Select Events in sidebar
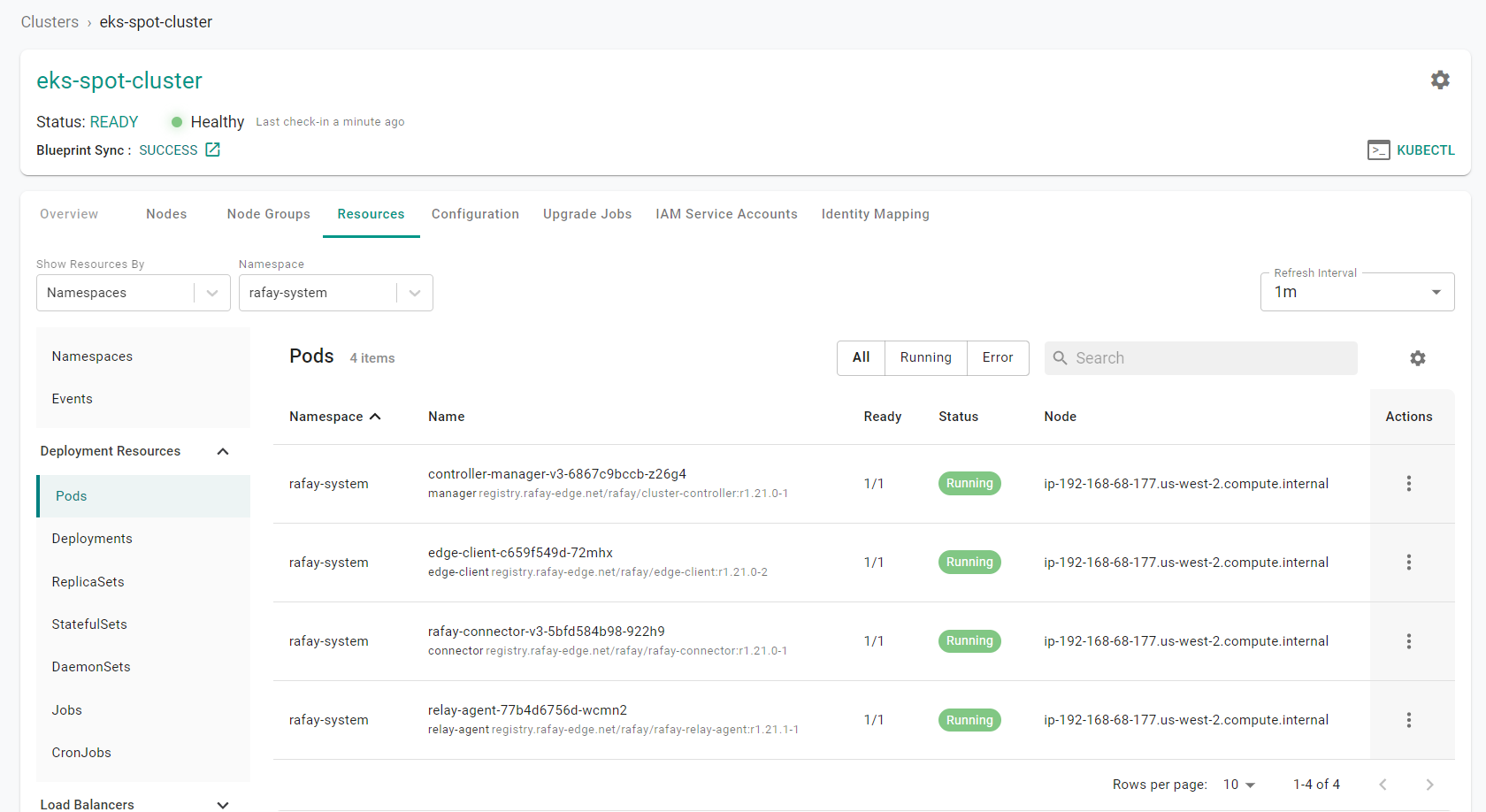1486x812 pixels. [72, 399]
